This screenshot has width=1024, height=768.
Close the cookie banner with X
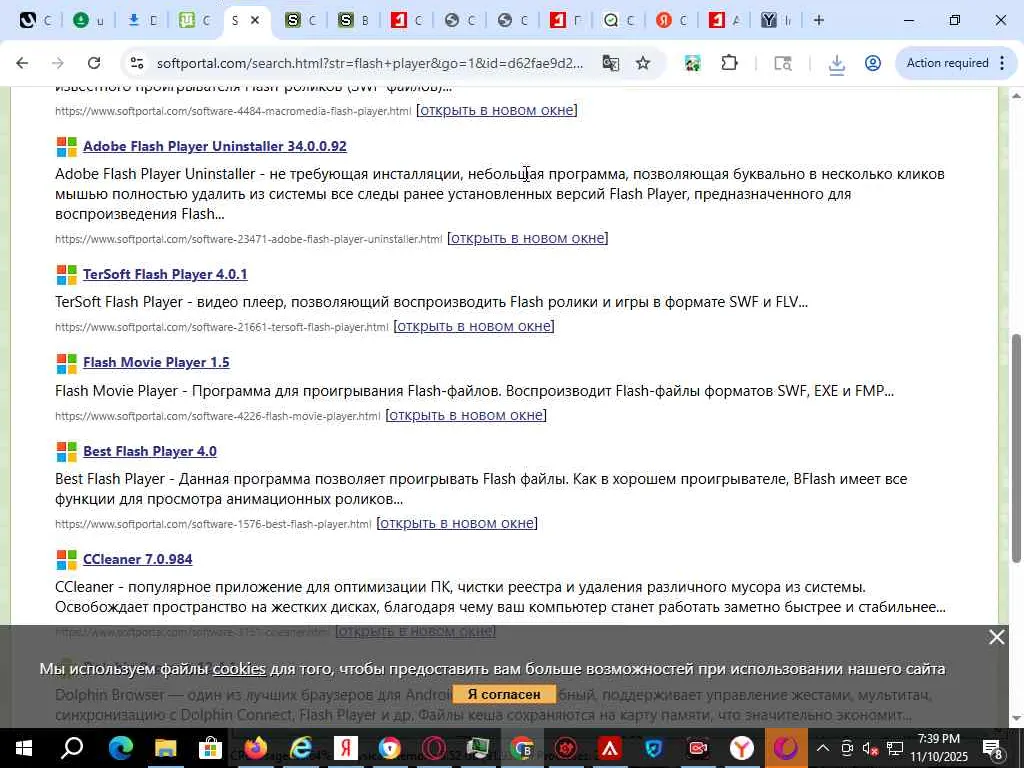click(997, 637)
